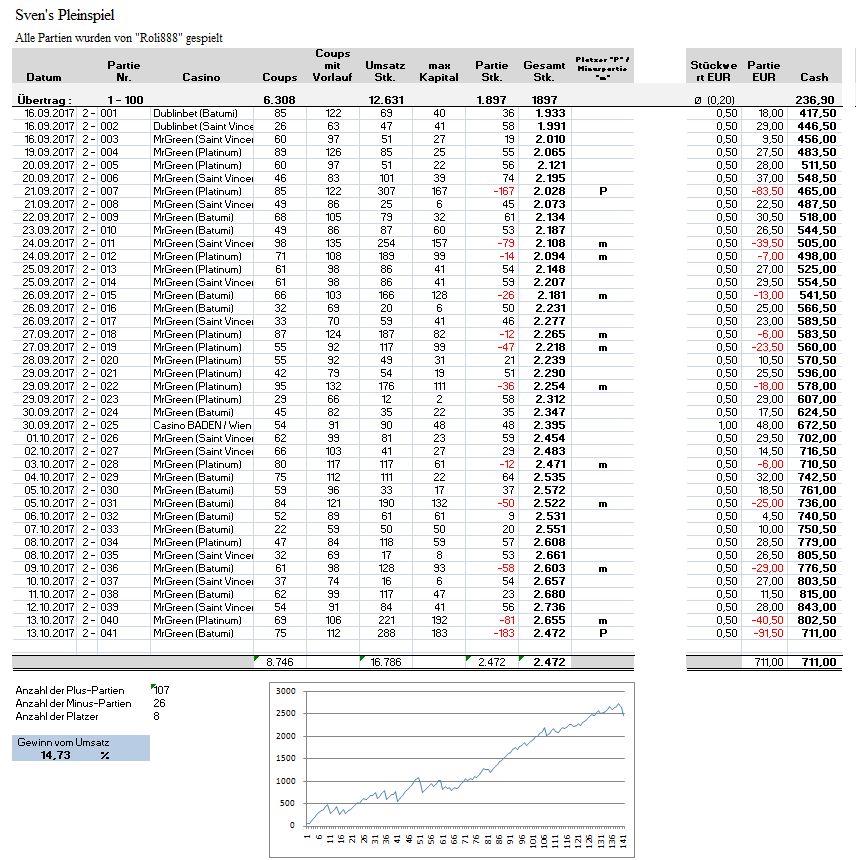The height and width of the screenshot is (860, 856).
Task: Select the "Datum" column header
Action: click(x=43, y=77)
